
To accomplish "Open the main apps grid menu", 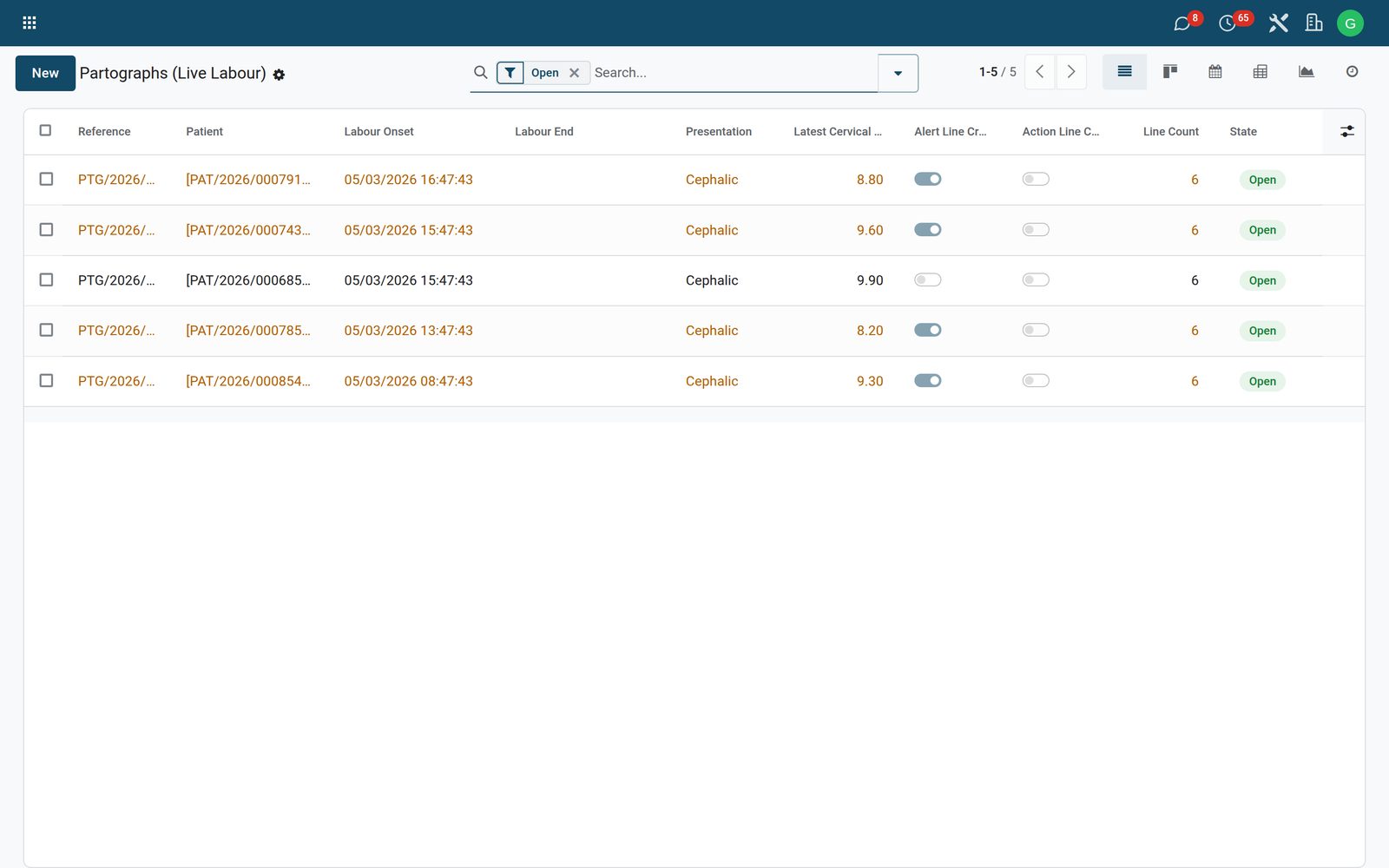I will [29, 23].
